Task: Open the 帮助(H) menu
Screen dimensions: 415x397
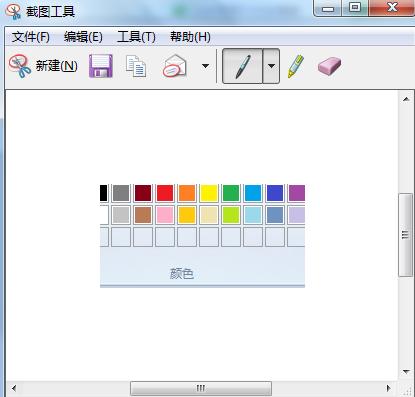Action: 190,37
